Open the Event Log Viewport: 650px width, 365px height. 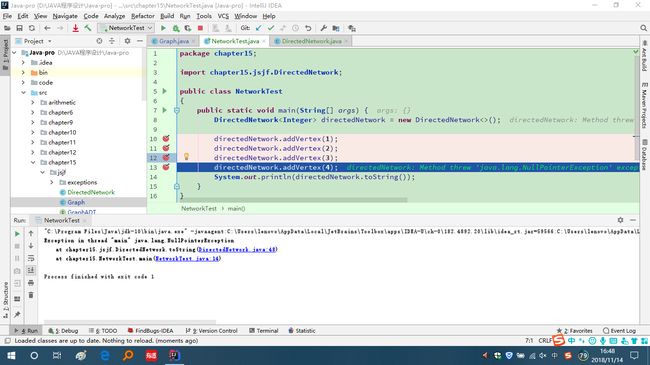tap(620, 331)
